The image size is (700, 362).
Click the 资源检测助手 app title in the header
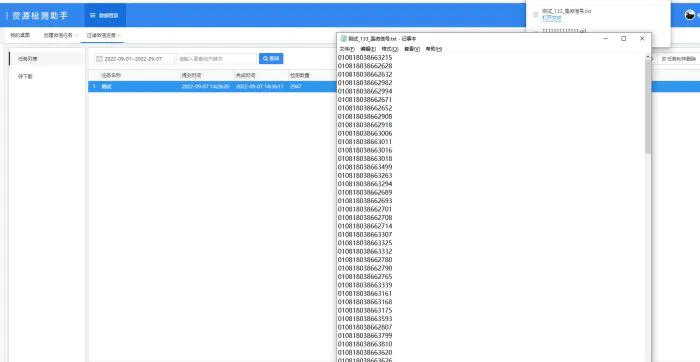[x=39, y=16]
